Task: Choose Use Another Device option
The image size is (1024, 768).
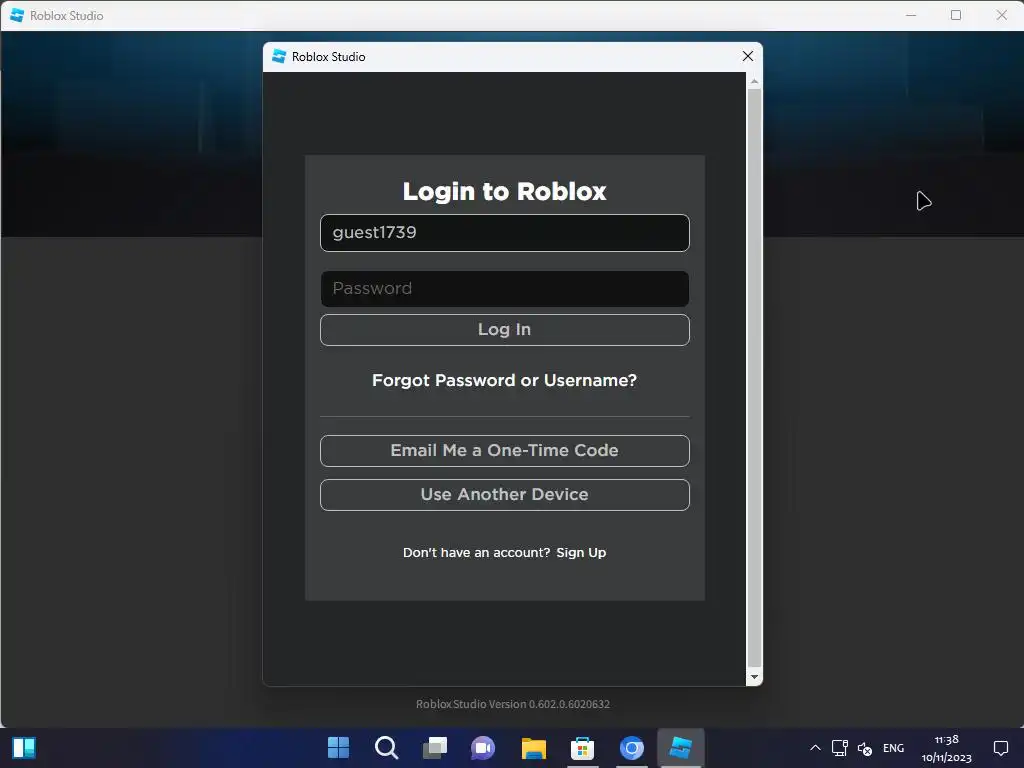Action: [504, 495]
